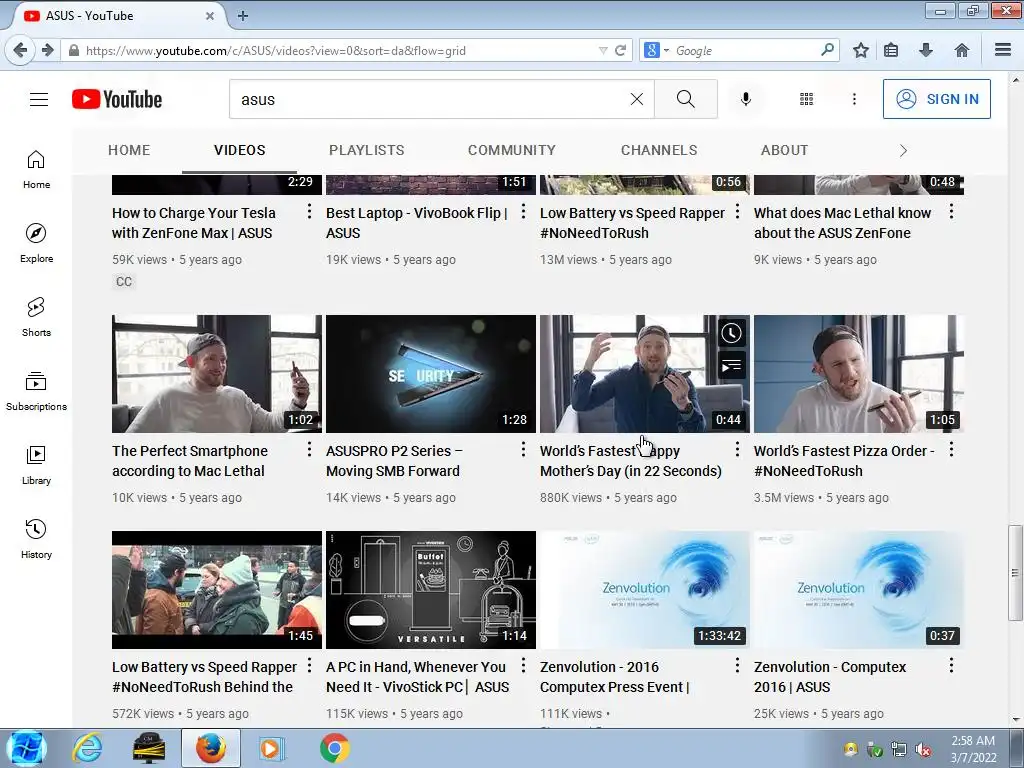The height and width of the screenshot is (768, 1024).
Task: Open options menu for 'A PC in Hand' video
Action: (523, 665)
